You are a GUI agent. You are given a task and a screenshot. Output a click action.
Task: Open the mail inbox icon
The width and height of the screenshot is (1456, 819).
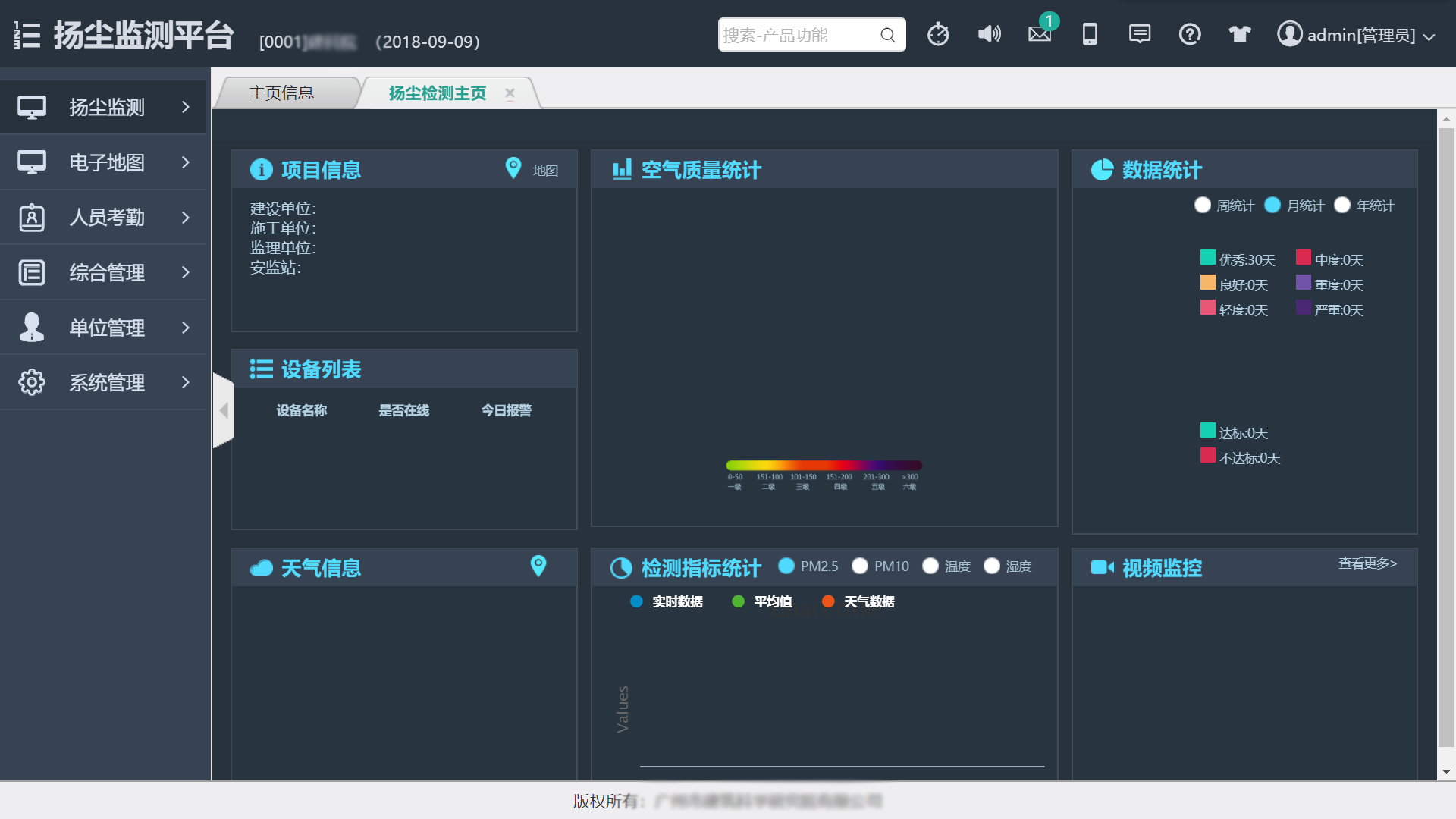1040,34
